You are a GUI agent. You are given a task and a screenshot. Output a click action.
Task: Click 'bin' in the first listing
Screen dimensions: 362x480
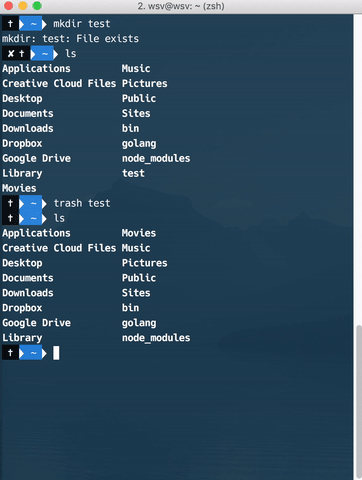[x=130, y=129]
